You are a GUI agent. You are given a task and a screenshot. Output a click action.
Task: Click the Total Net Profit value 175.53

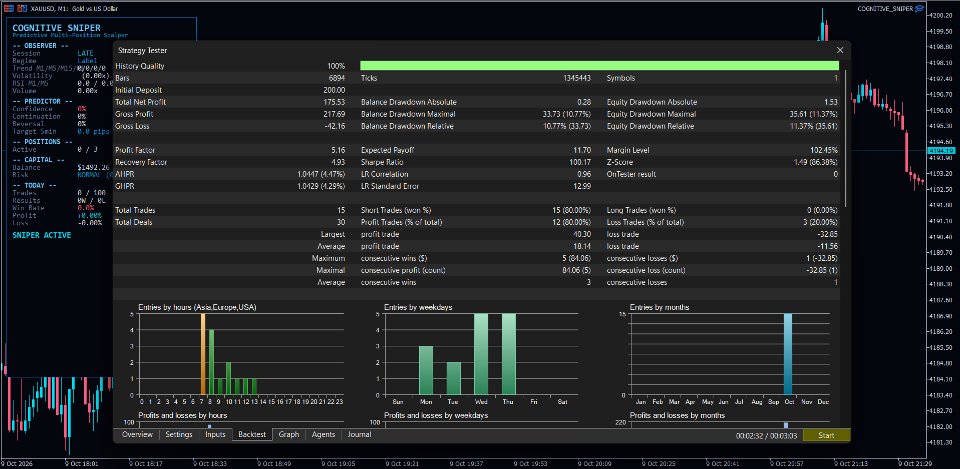334,102
